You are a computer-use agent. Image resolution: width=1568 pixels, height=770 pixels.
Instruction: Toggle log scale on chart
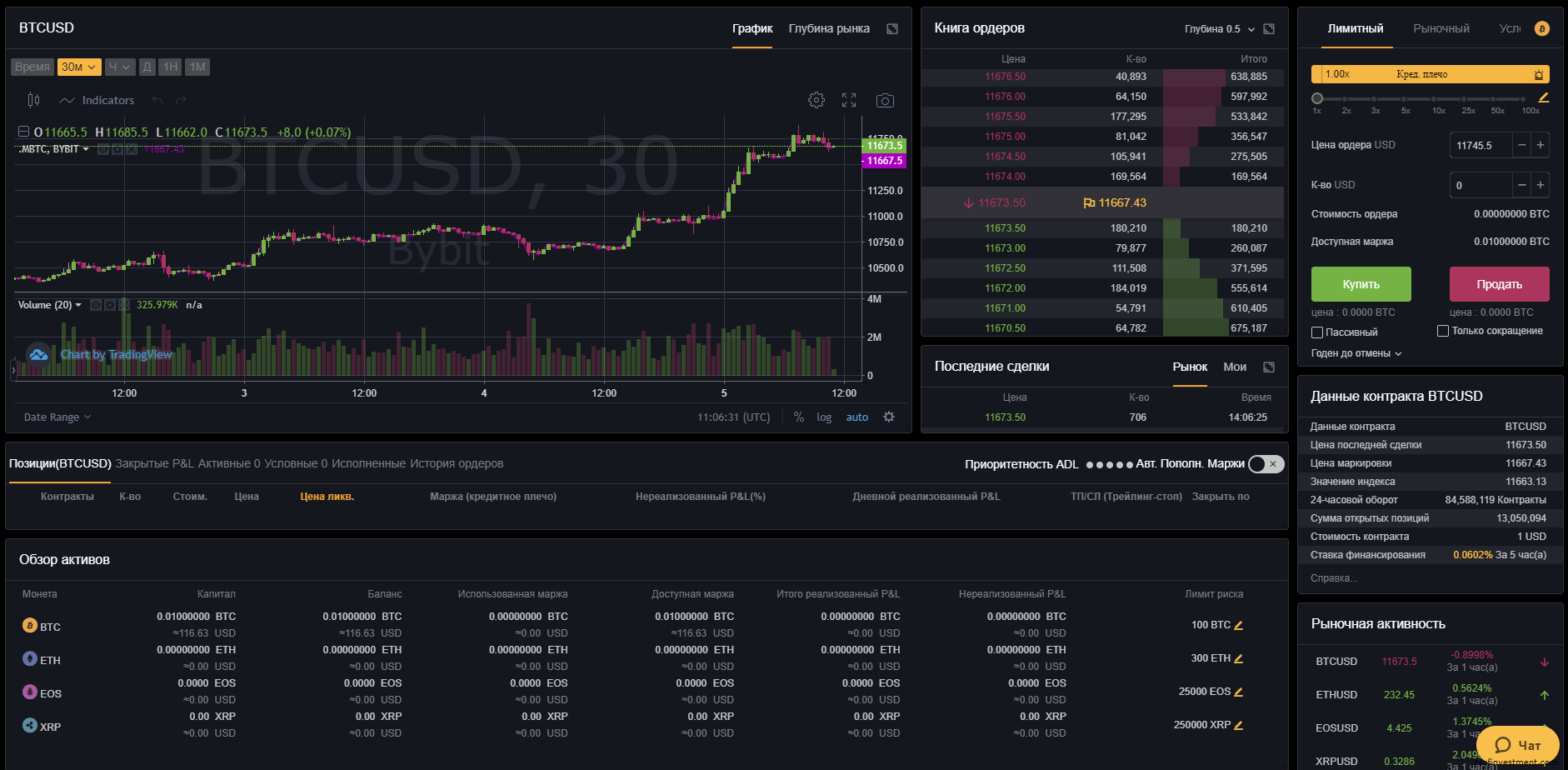(x=824, y=417)
